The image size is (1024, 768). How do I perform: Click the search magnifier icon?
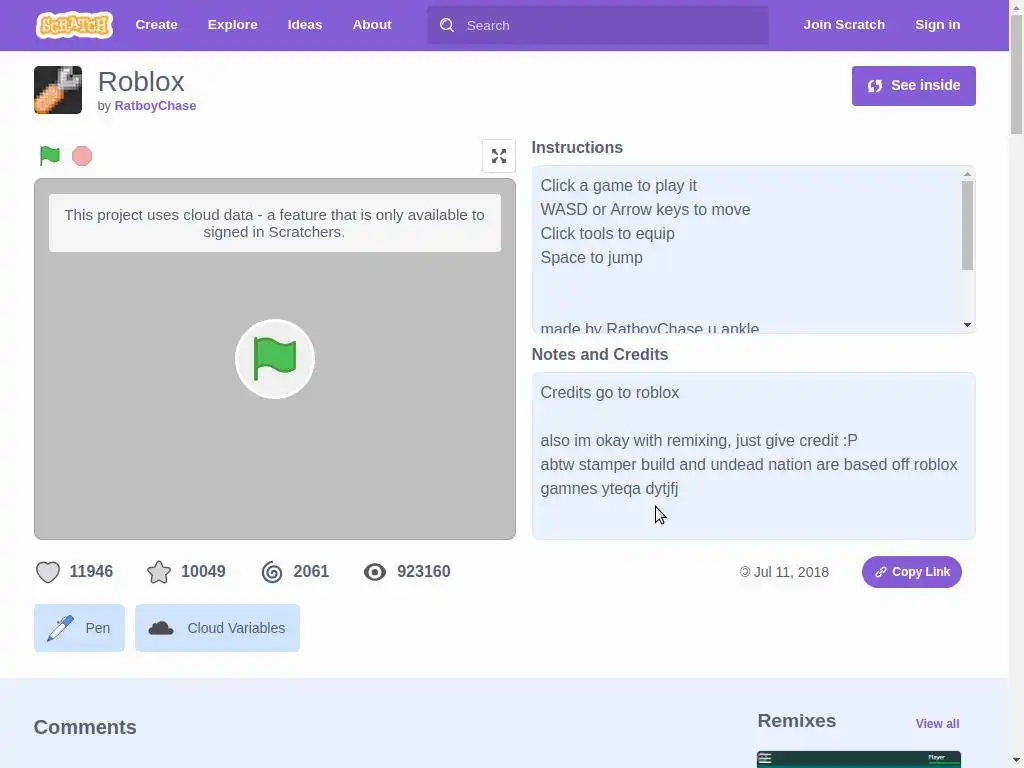(447, 25)
